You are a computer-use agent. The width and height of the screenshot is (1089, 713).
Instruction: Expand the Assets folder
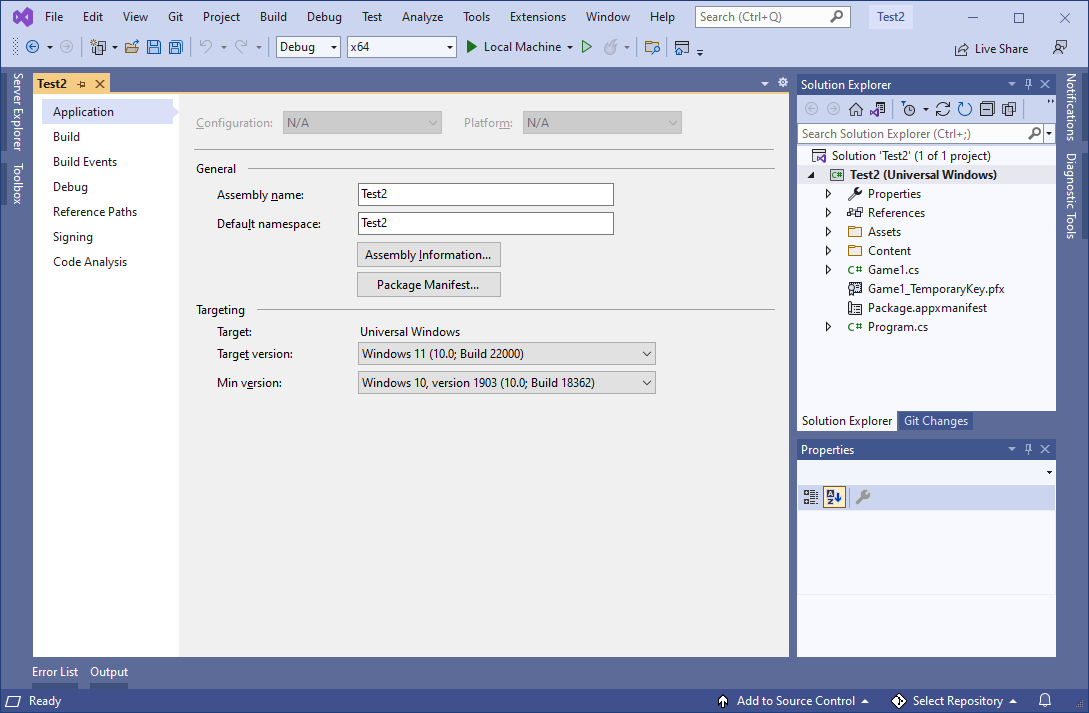828,231
